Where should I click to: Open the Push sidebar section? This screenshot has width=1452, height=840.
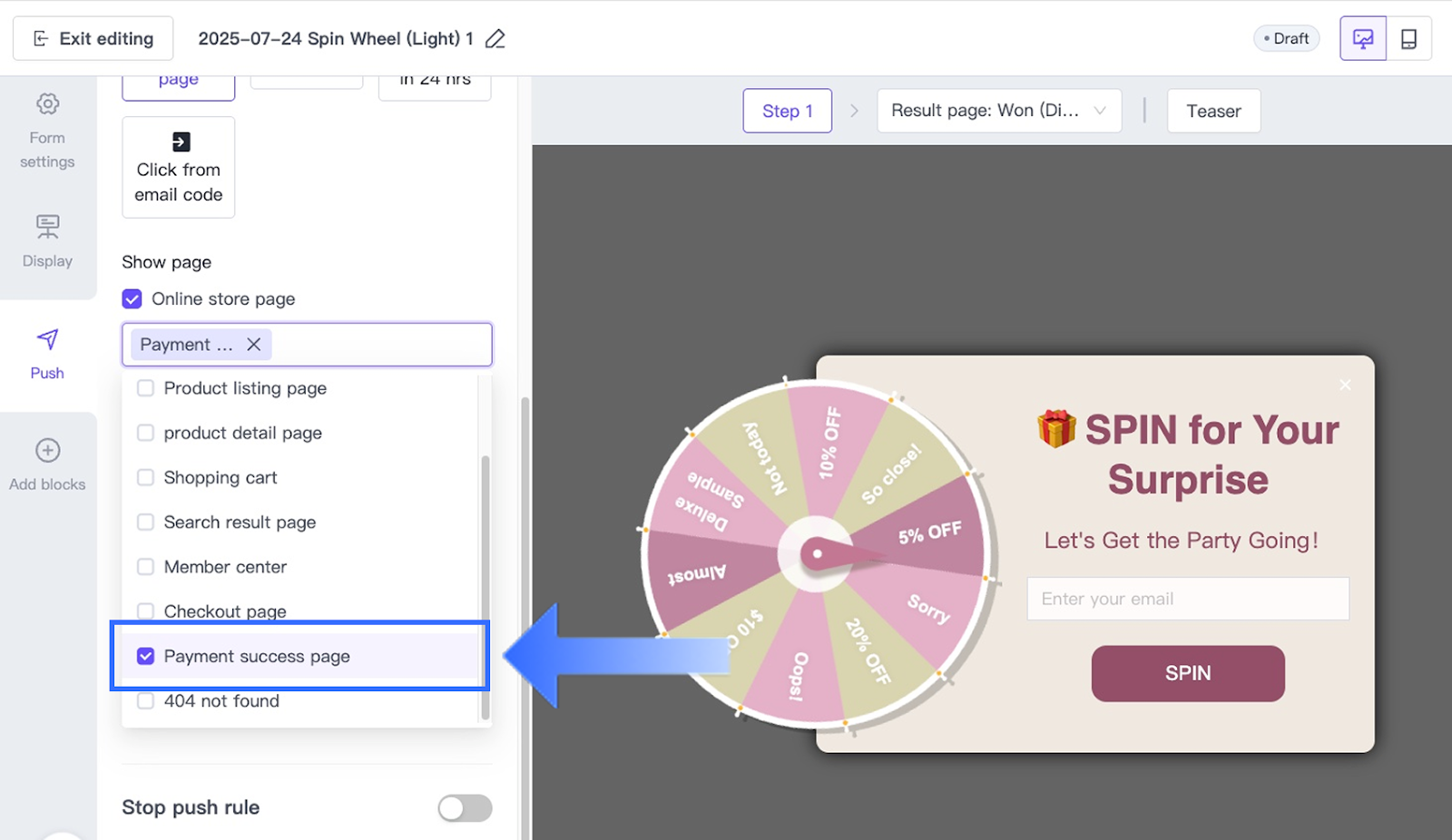(47, 354)
